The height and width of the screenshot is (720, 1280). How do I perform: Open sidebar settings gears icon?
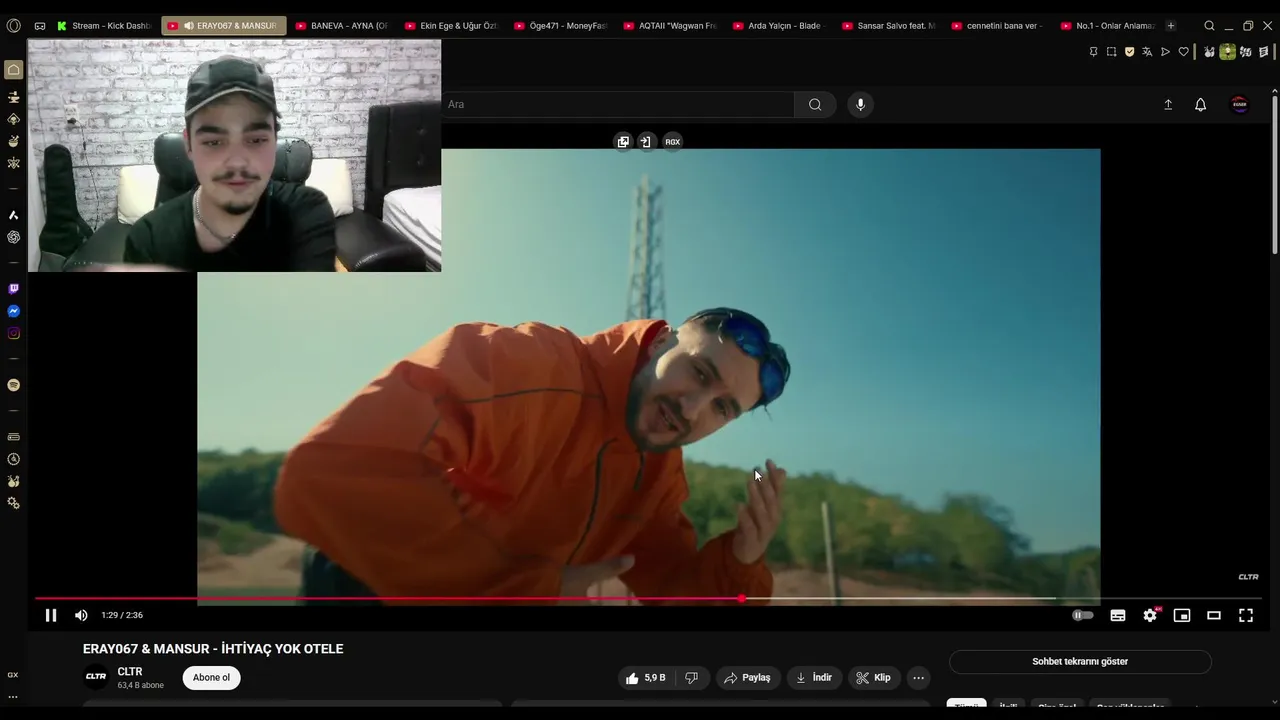13,503
